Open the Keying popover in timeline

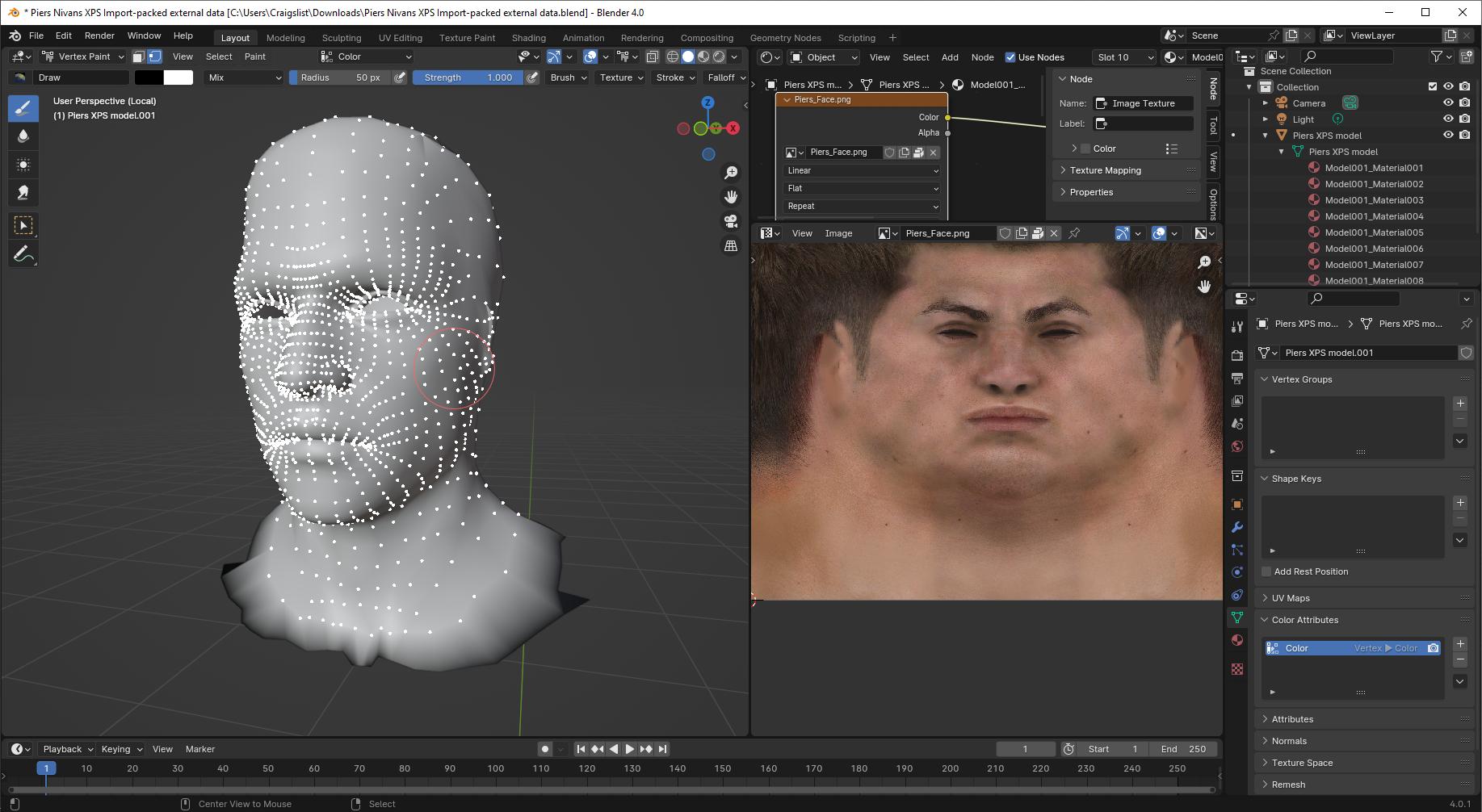[121, 749]
